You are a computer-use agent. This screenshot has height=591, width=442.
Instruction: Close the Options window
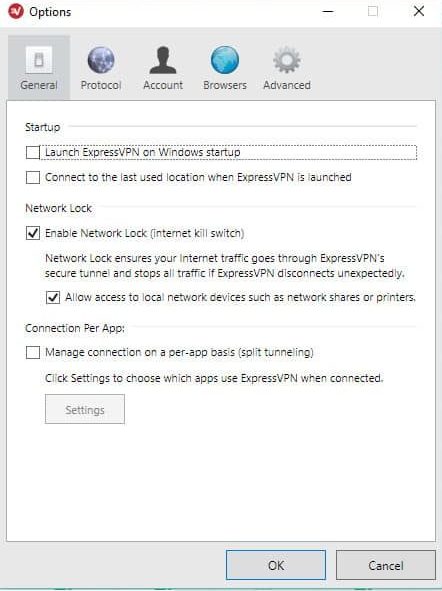coord(419,11)
